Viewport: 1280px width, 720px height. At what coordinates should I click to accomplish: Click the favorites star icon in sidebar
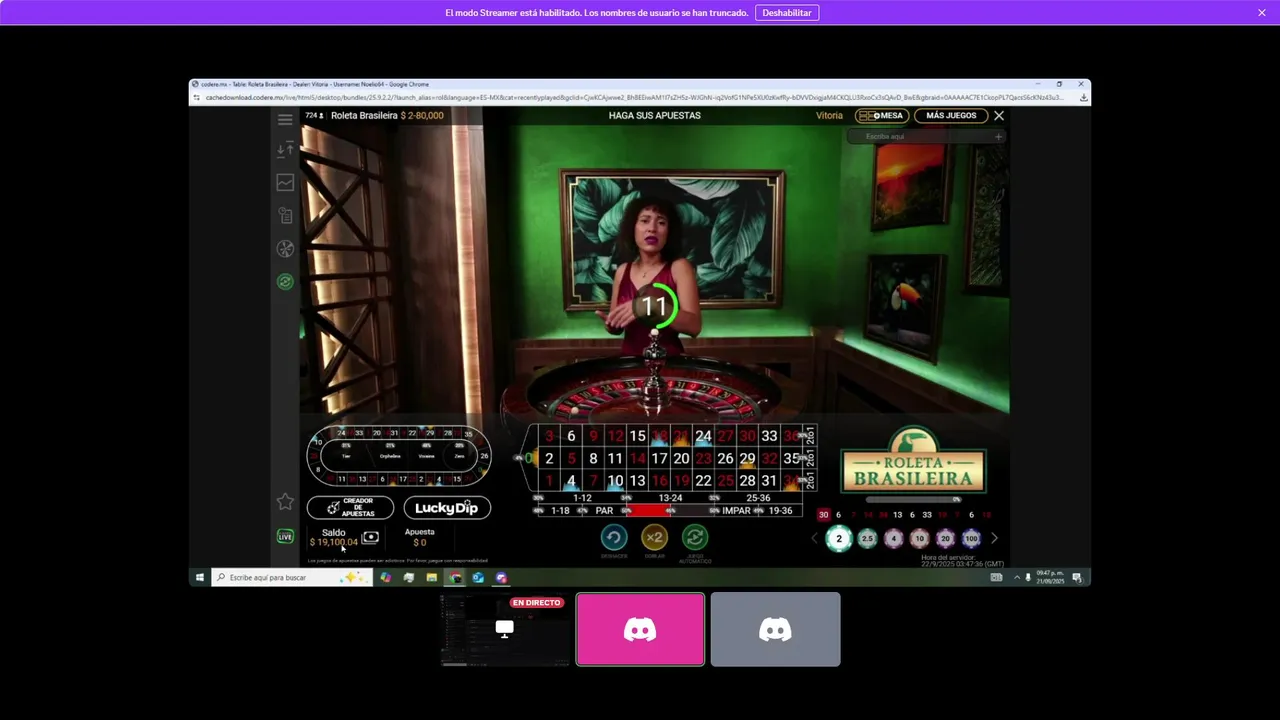(285, 502)
